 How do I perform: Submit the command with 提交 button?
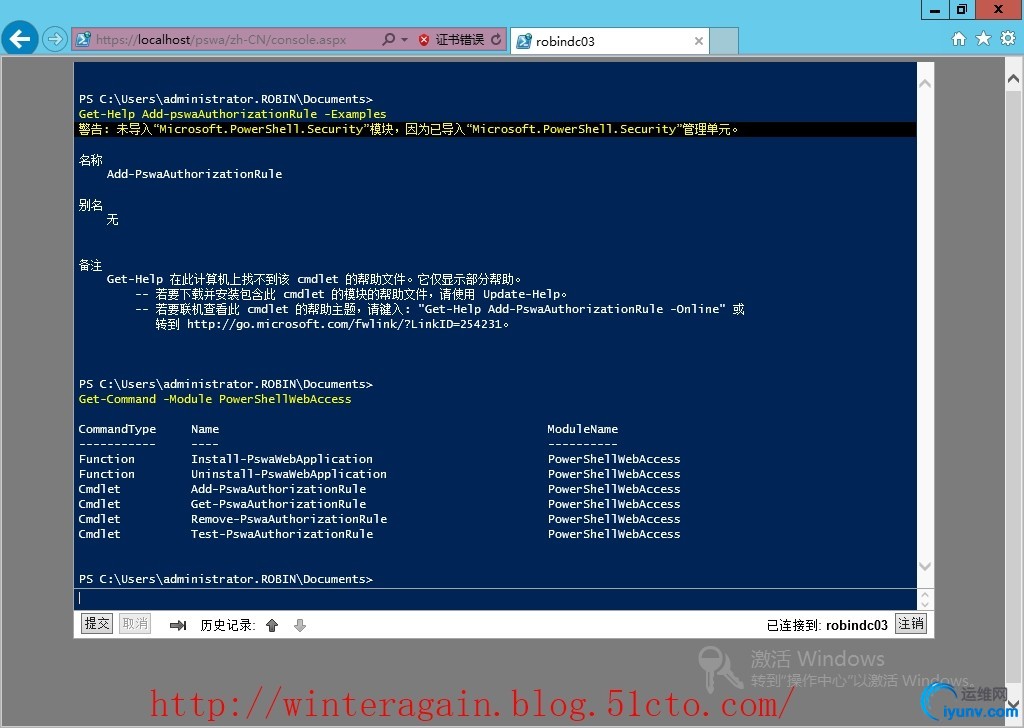coord(97,624)
